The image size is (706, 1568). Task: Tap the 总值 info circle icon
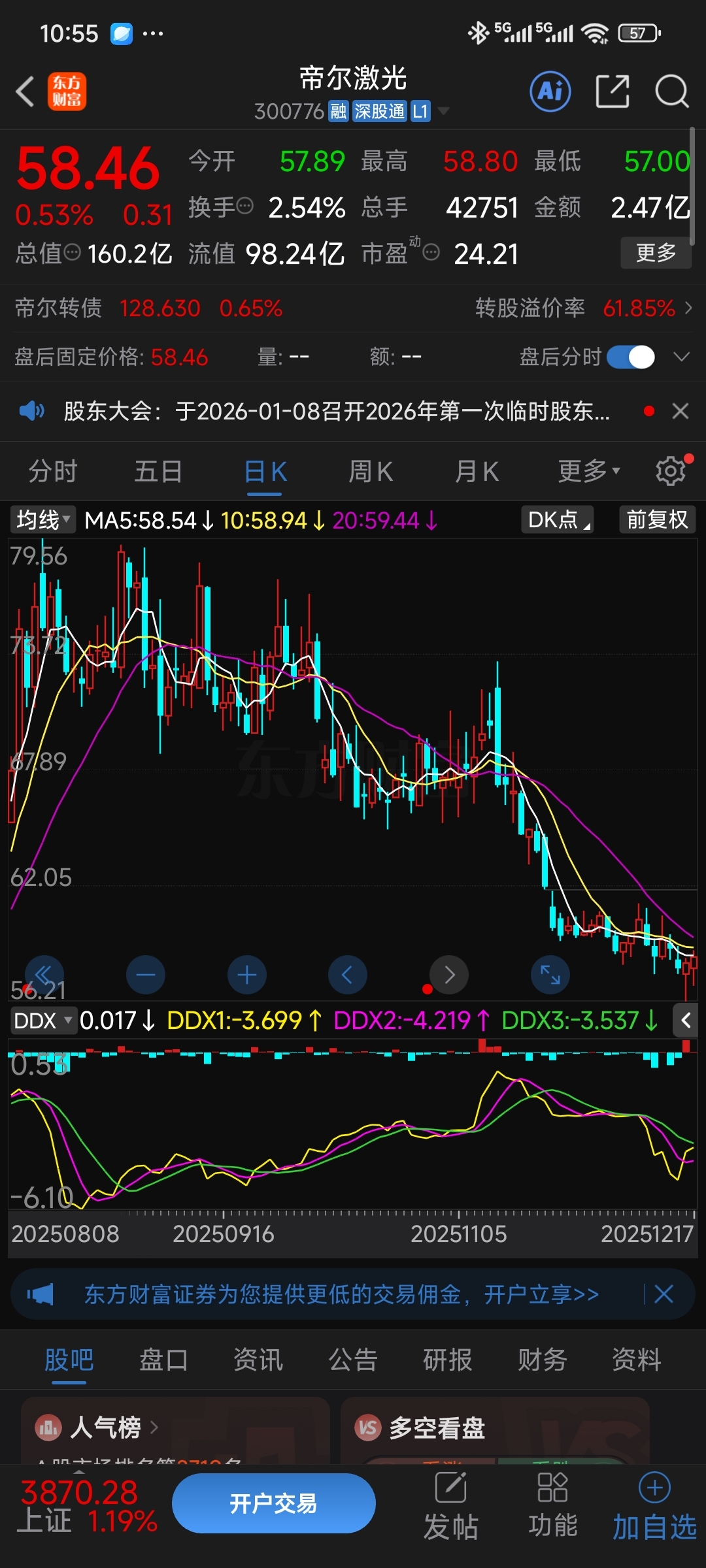[73, 252]
